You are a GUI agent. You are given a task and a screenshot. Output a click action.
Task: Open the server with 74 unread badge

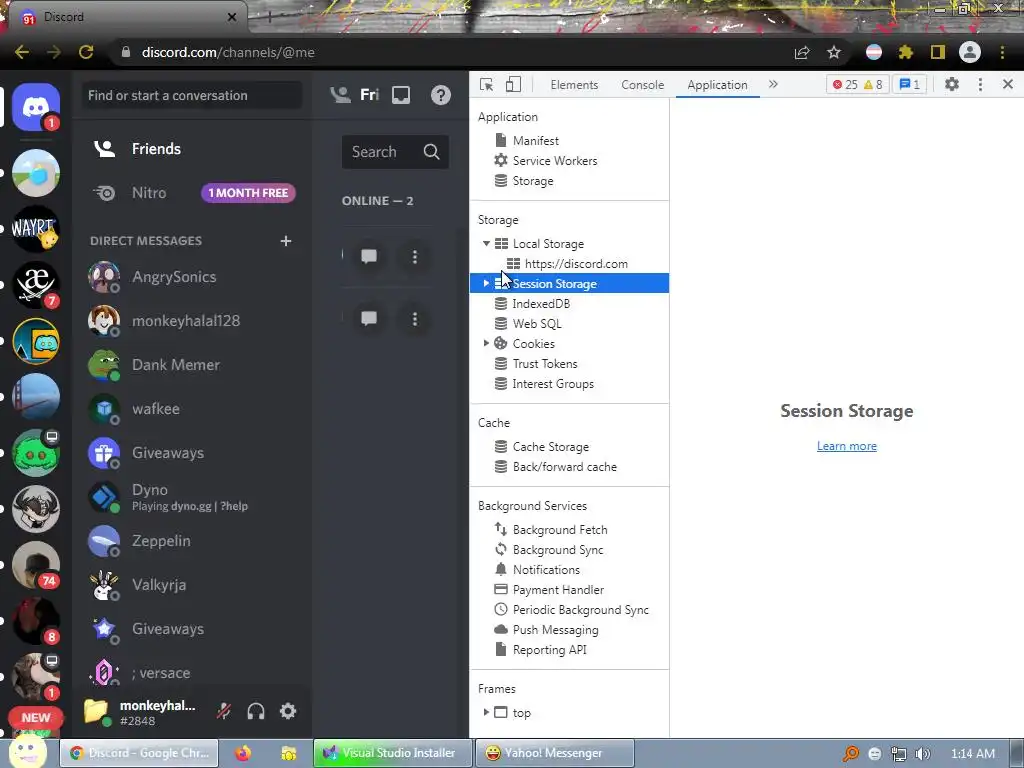point(36,566)
